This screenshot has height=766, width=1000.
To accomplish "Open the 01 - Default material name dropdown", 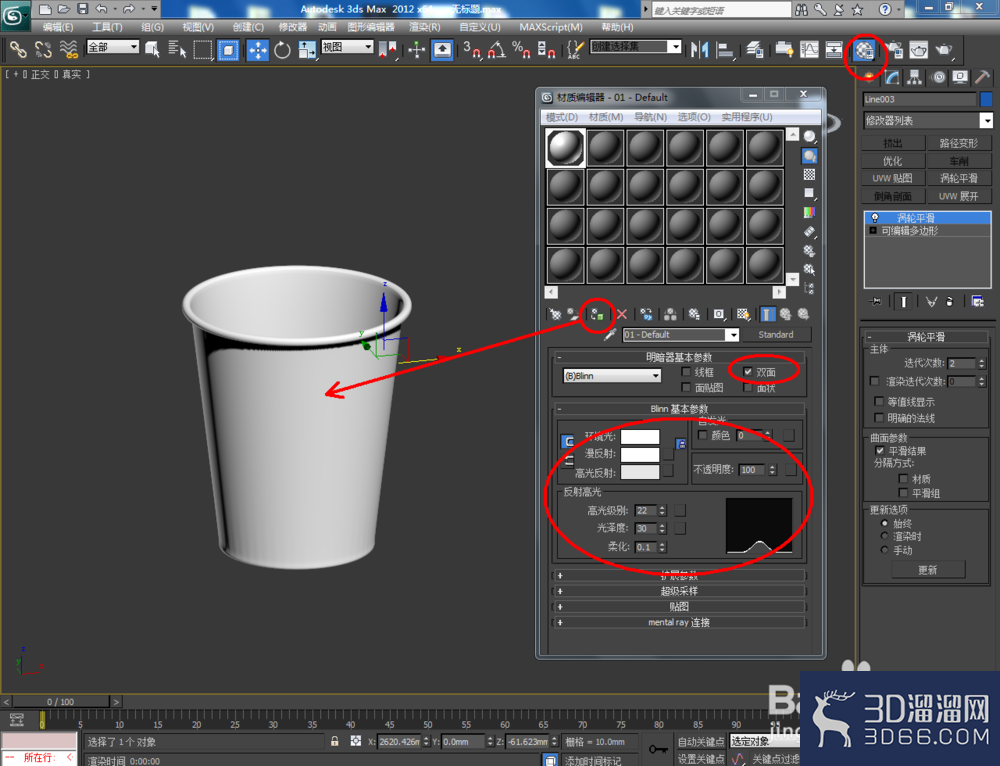I will [x=680, y=334].
